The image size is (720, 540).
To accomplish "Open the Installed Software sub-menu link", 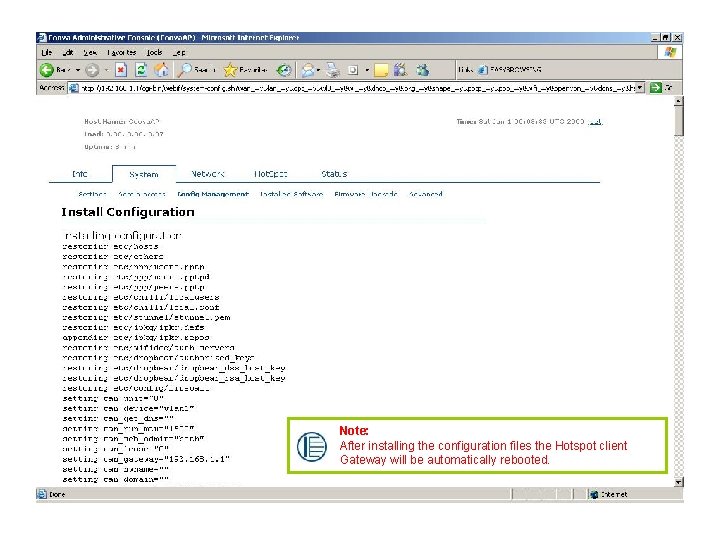I will pyautogui.click(x=292, y=194).
